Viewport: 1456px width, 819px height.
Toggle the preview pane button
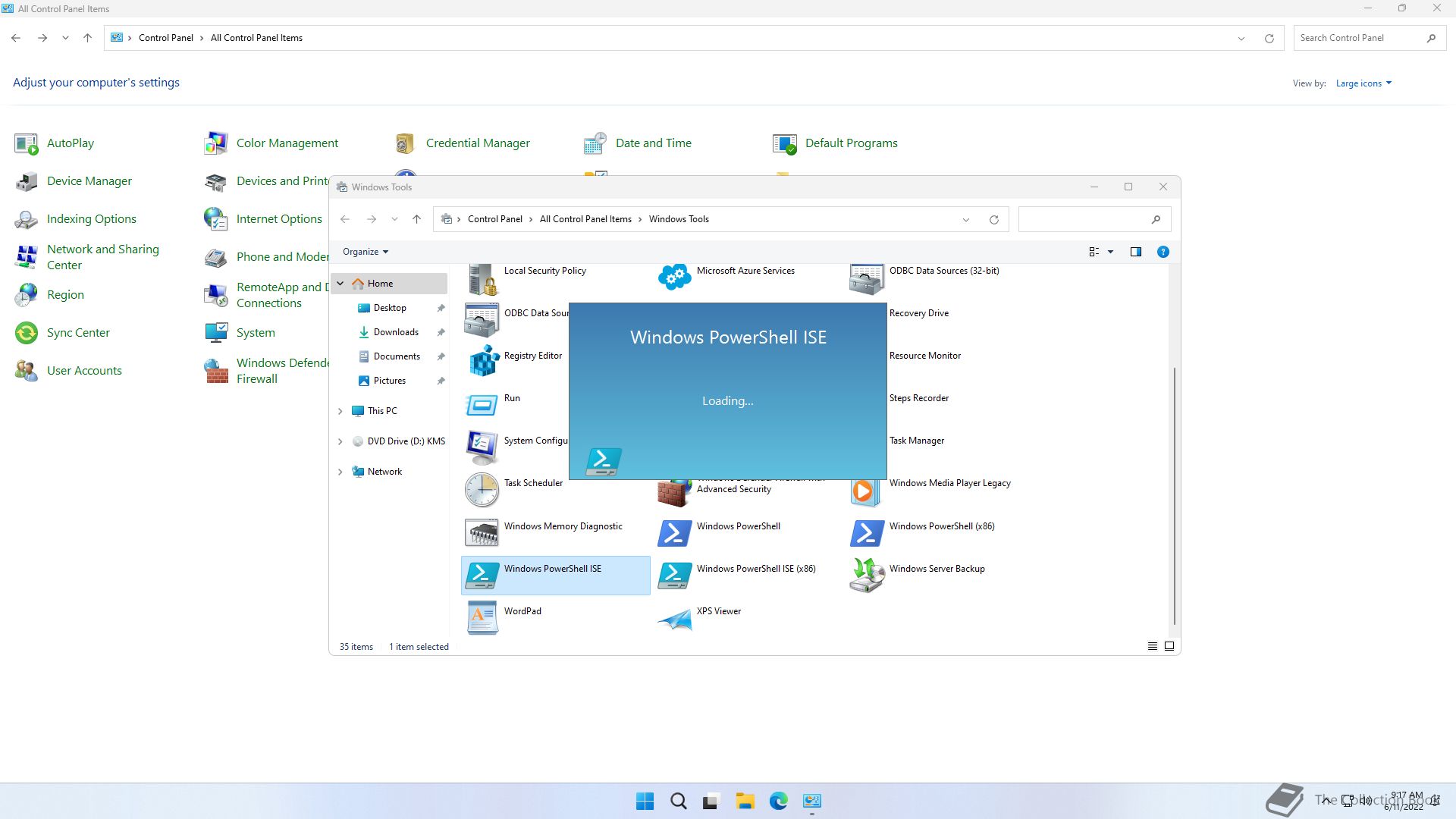pos(1135,252)
